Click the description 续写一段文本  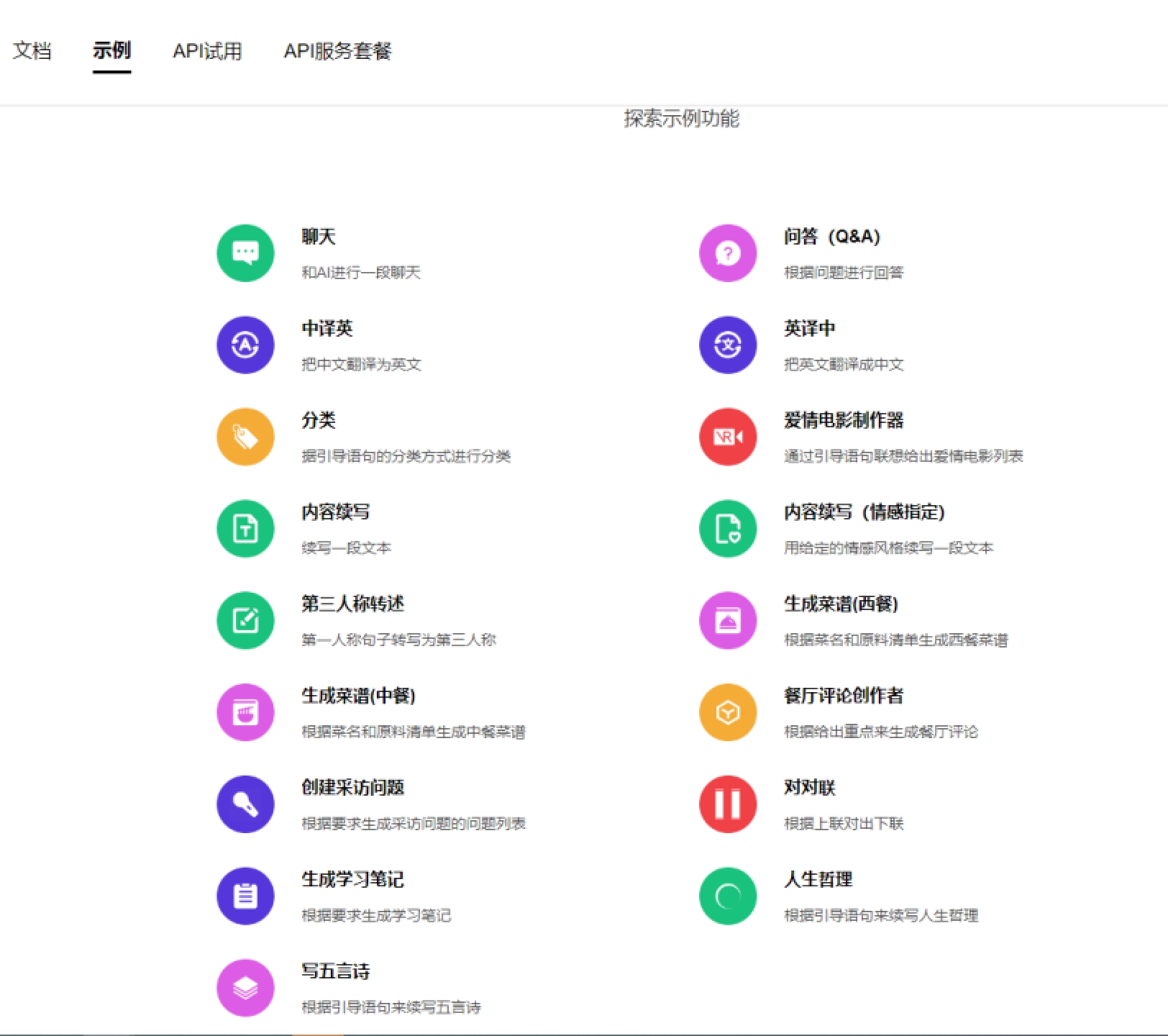(347, 548)
